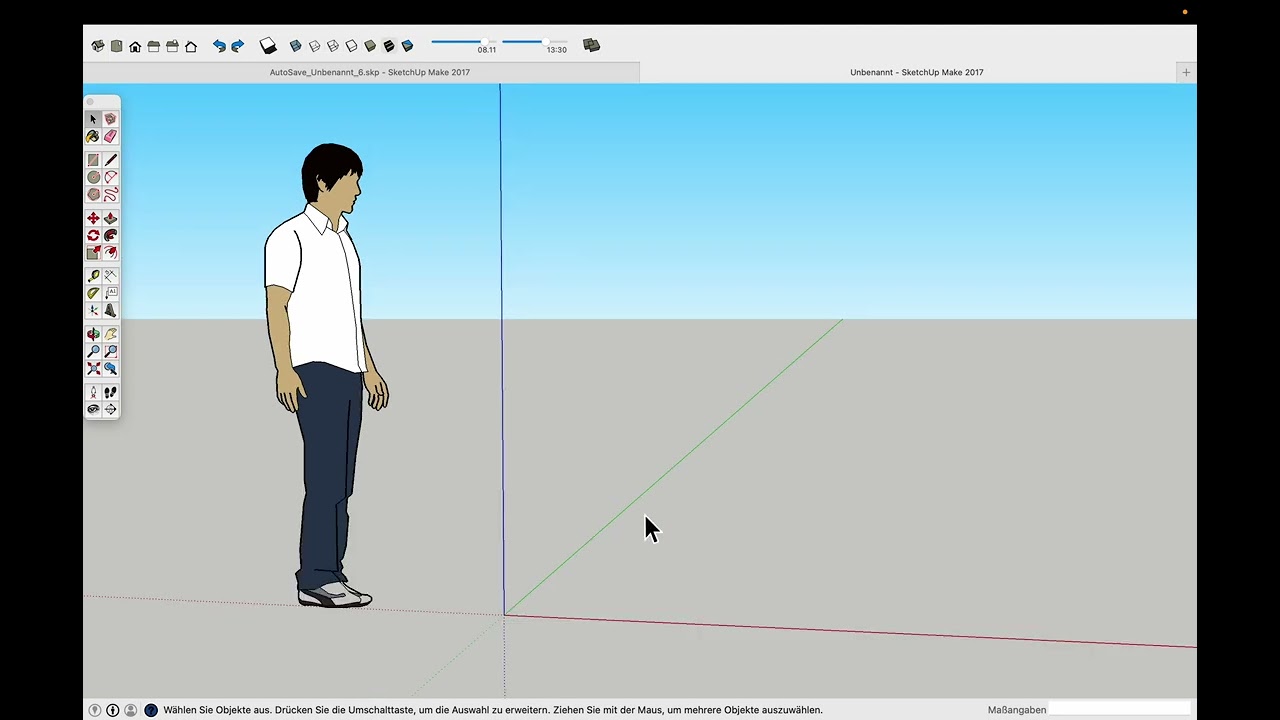Viewport: 1280px width, 720px height.
Task: Switch to Iso view
Action: pyautogui.click(x=98, y=46)
